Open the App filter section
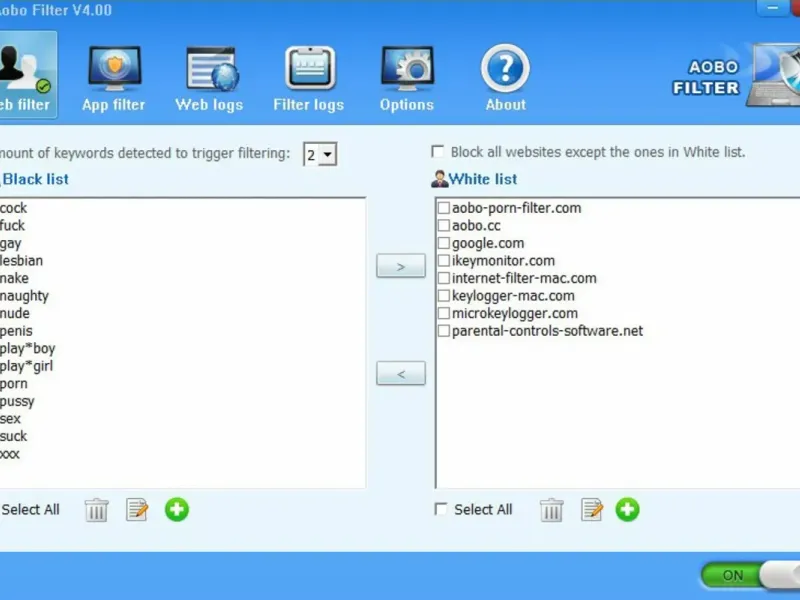This screenshot has width=800, height=600. [x=114, y=79]
